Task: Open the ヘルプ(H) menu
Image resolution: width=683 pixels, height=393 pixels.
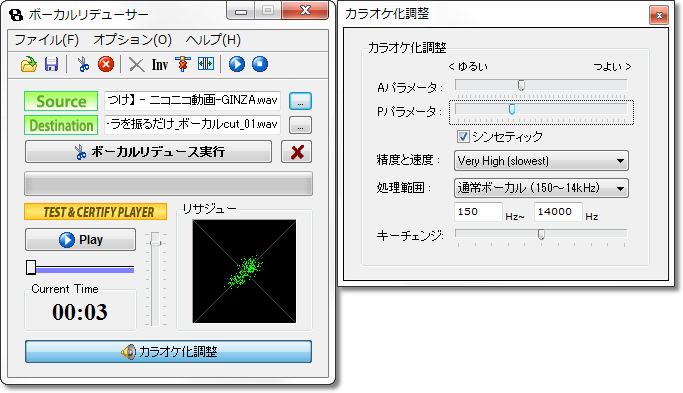Action: coord(213,40)
